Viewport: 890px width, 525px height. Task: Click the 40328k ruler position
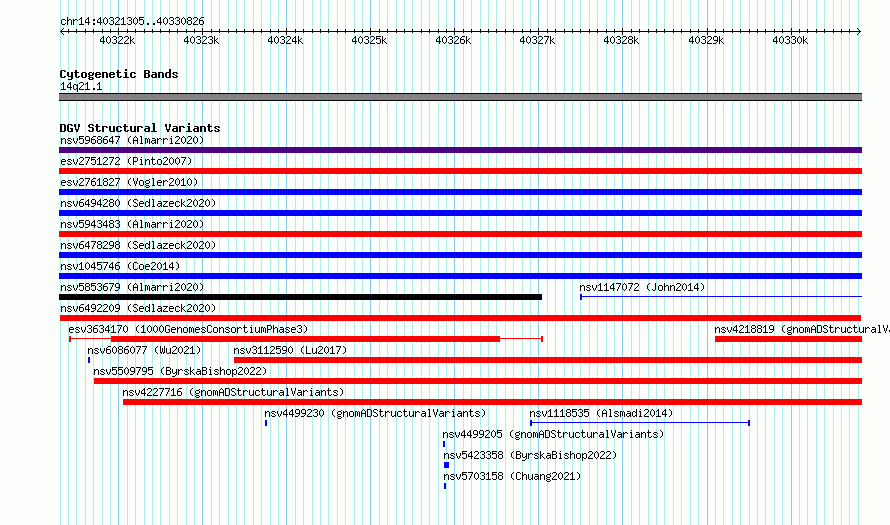pos(622,40)
